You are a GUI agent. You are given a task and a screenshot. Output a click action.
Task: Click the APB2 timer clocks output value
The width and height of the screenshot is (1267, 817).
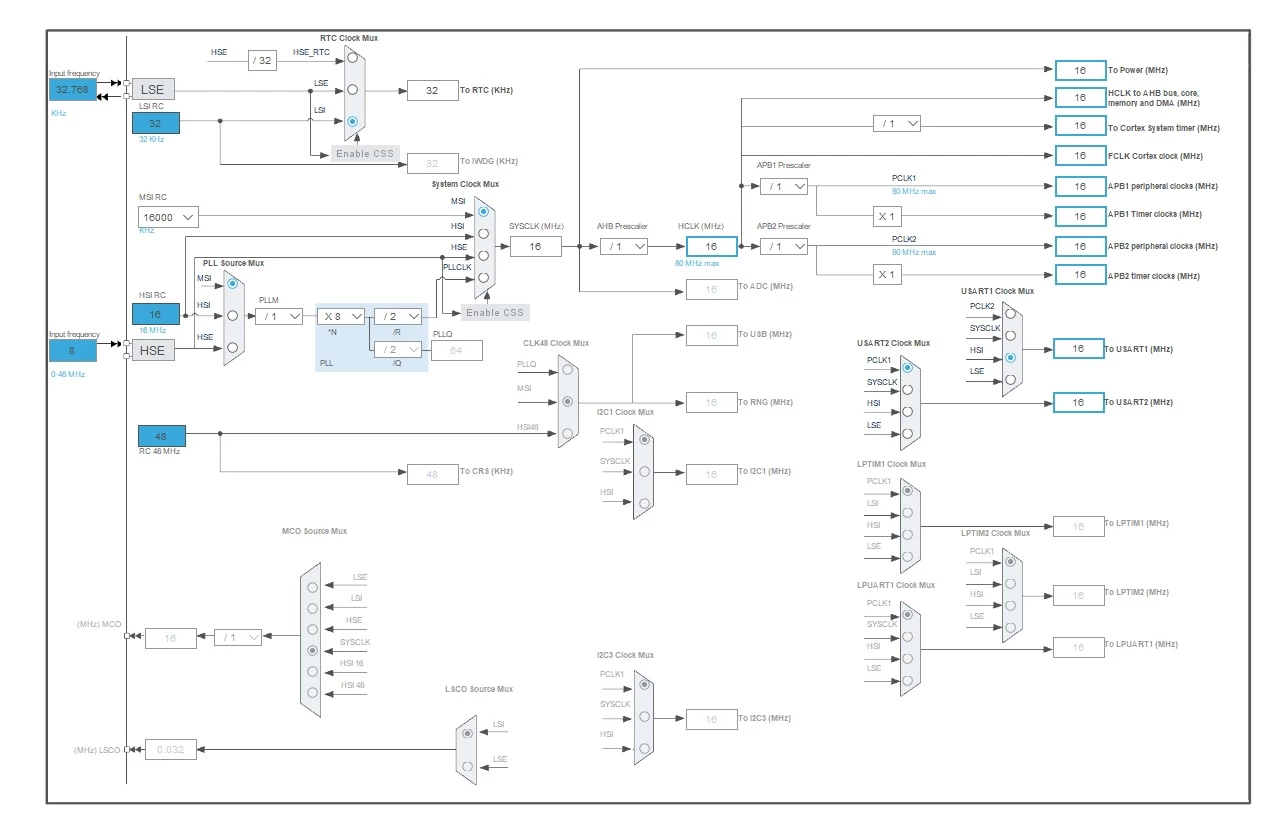[x=1080, y=274]
